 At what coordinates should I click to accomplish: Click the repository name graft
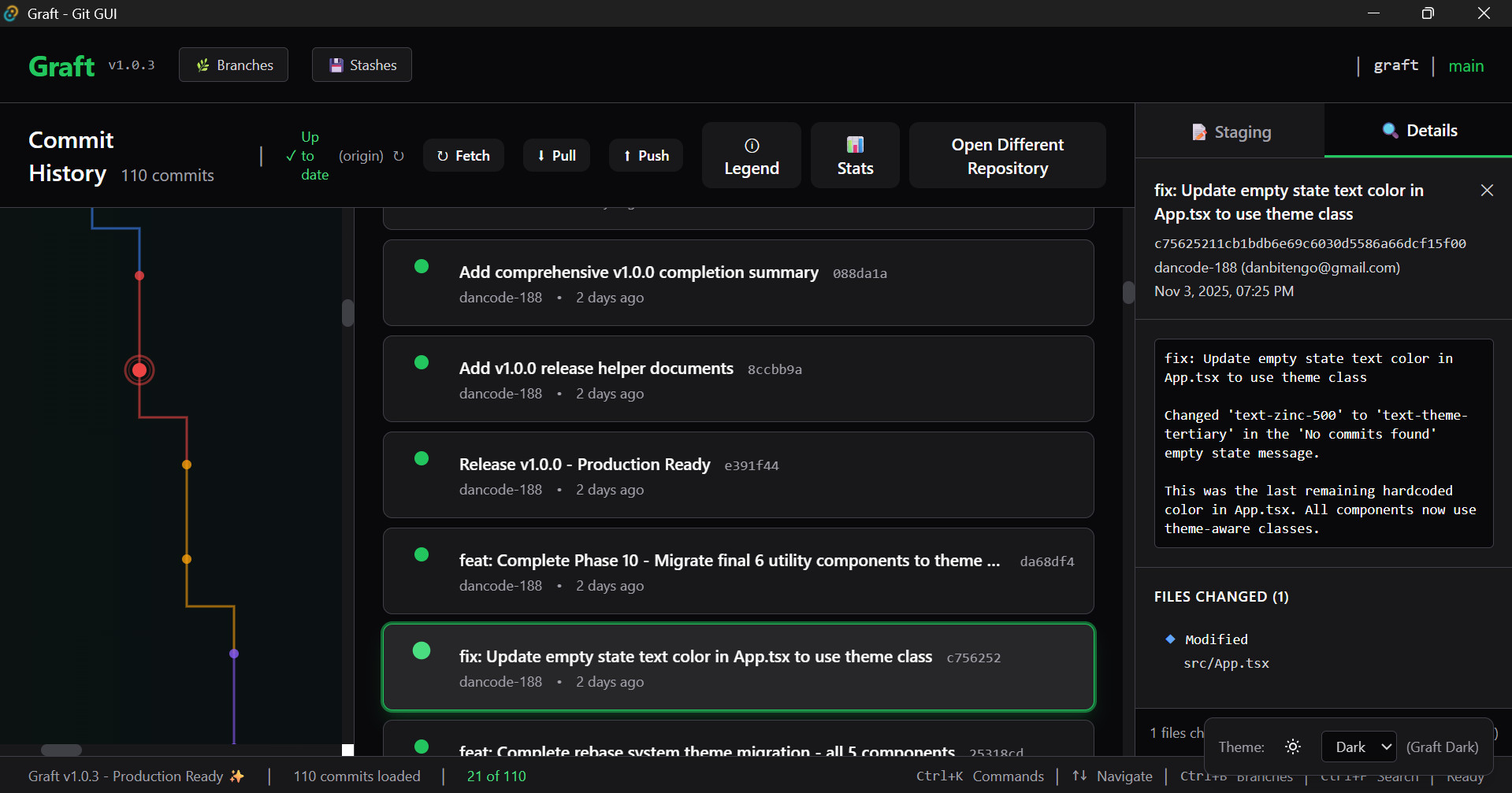pos(1395,65)
